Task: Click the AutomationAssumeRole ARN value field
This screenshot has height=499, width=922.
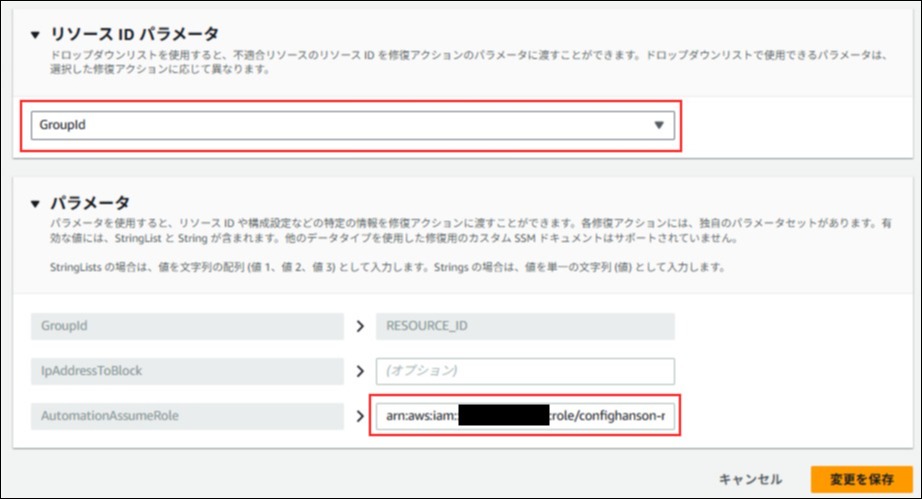Action: (x=524, y=414)
